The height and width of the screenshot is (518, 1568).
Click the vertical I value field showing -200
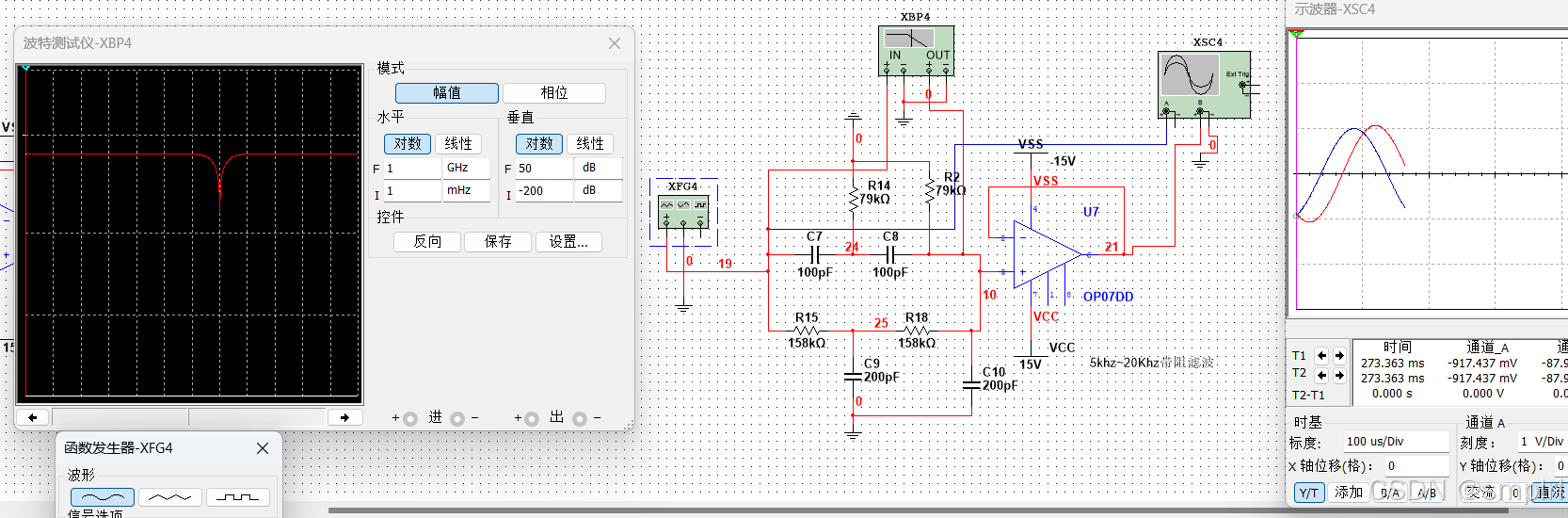tap(544, 190)
